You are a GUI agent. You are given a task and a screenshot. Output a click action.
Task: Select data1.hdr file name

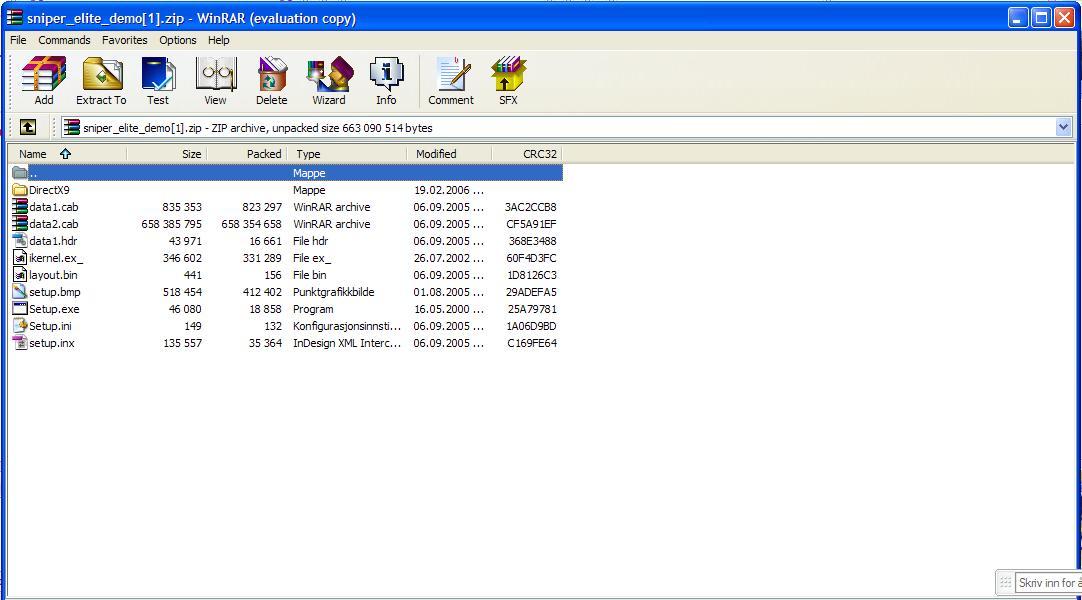click(x=53, y=241)
